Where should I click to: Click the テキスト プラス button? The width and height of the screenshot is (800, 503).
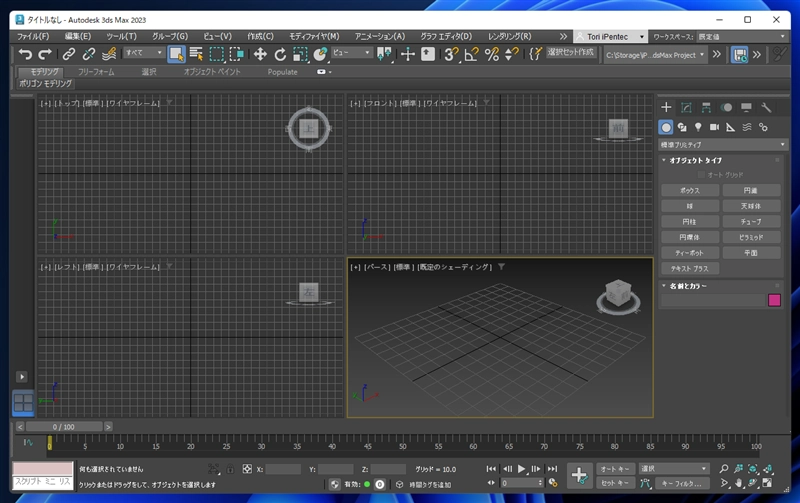[x=690, y=268]
